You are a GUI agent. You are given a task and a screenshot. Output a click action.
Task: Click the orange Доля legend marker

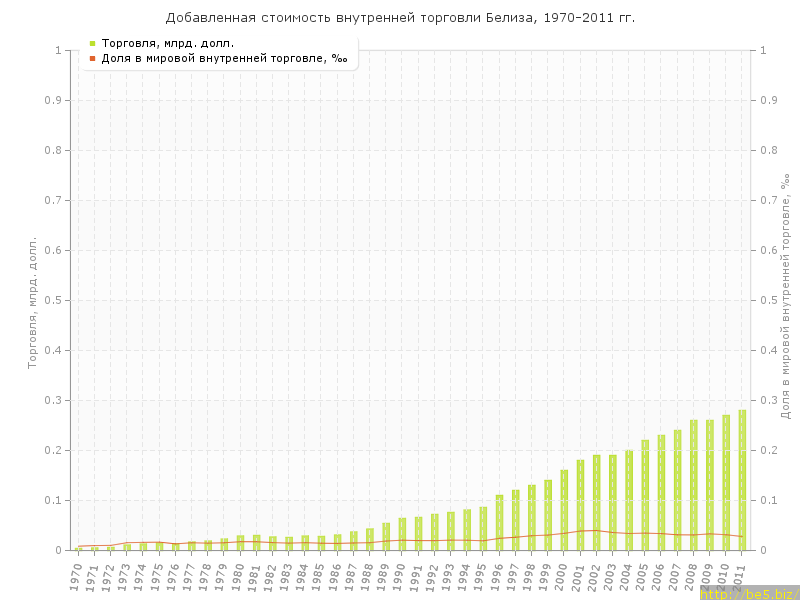[x=92, y=58]
